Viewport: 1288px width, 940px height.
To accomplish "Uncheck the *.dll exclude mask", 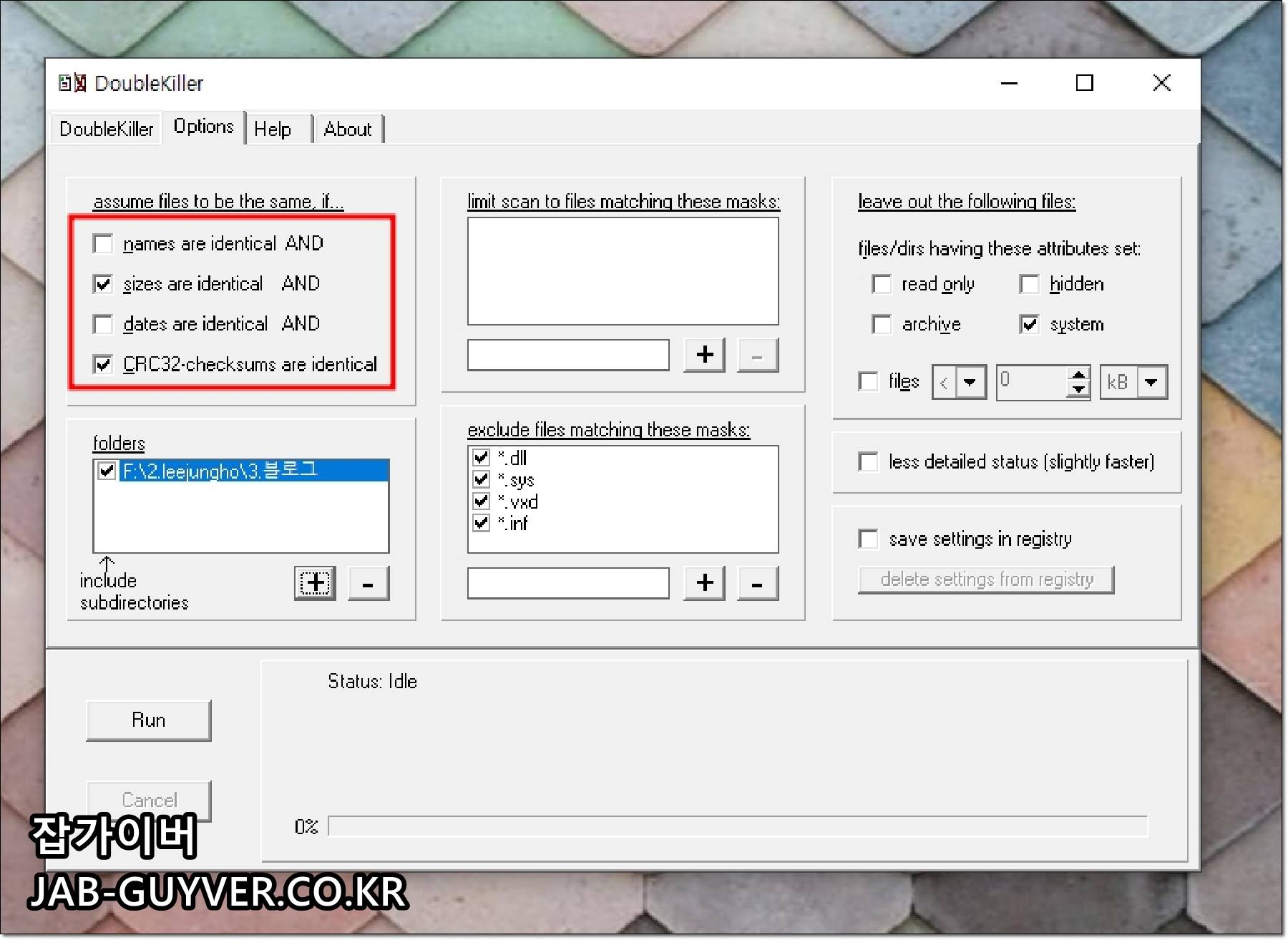I will (482, 457).
